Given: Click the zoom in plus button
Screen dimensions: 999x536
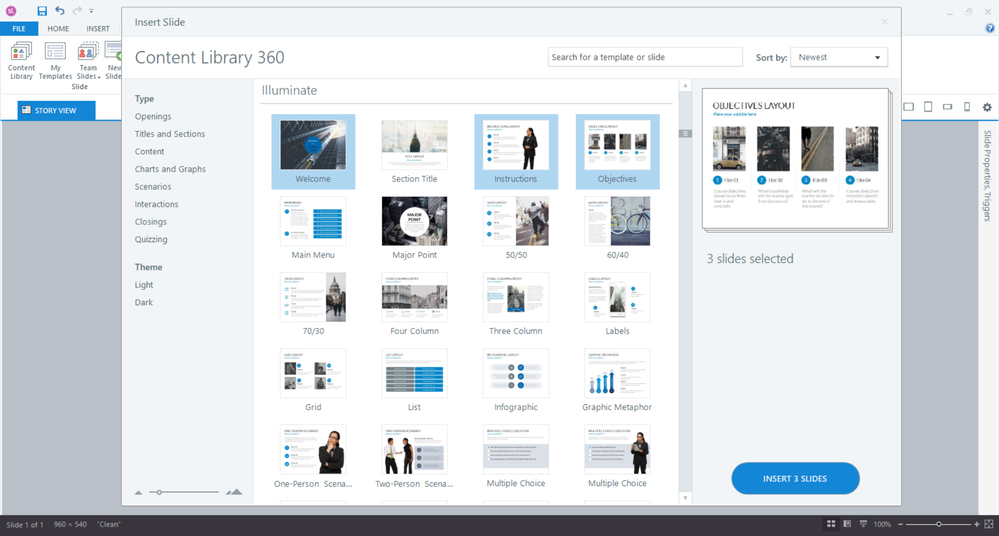Looking at the screenshot, I should pos(977,524).
